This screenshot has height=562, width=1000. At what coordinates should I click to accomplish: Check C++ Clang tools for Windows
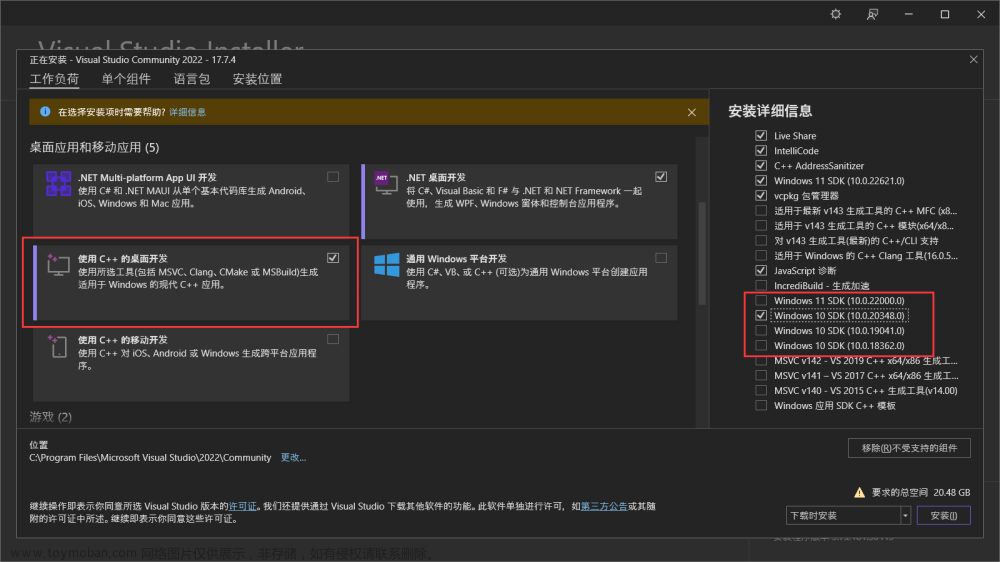[x=761, y=255]
